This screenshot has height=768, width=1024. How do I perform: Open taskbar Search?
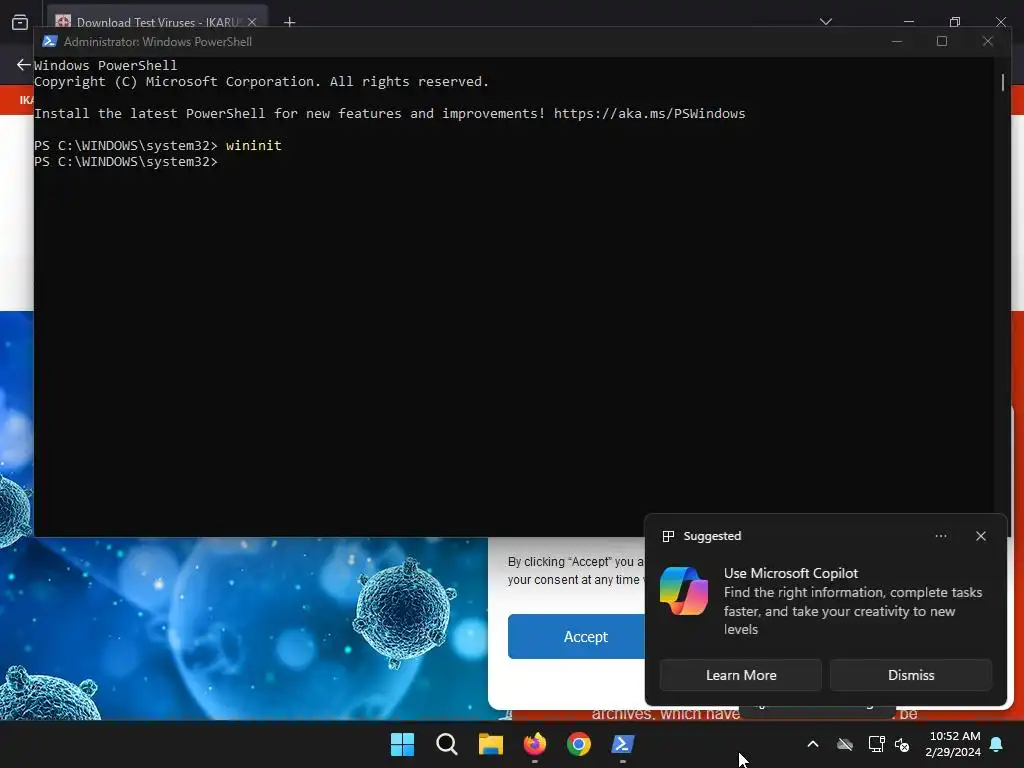coord(447,744)
